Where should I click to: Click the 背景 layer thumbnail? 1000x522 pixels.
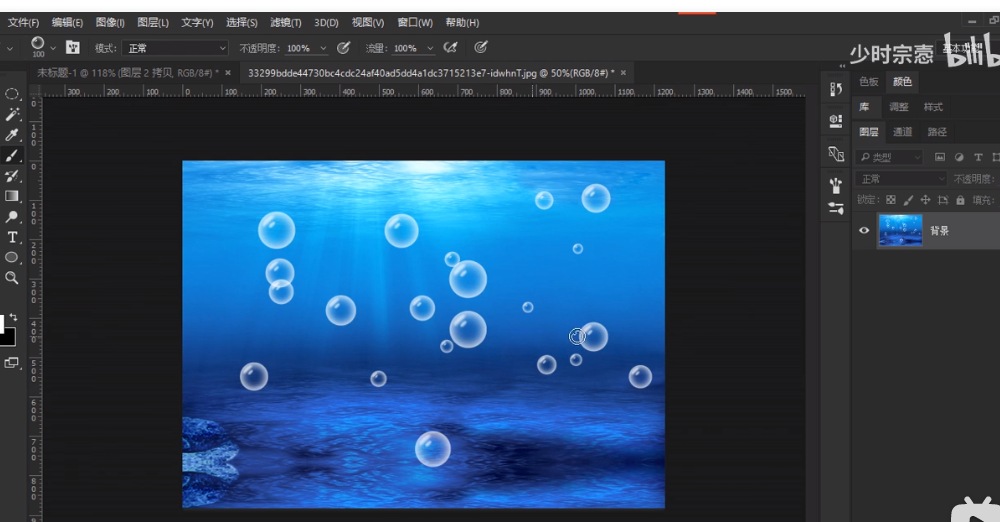[x=899, y=231]
